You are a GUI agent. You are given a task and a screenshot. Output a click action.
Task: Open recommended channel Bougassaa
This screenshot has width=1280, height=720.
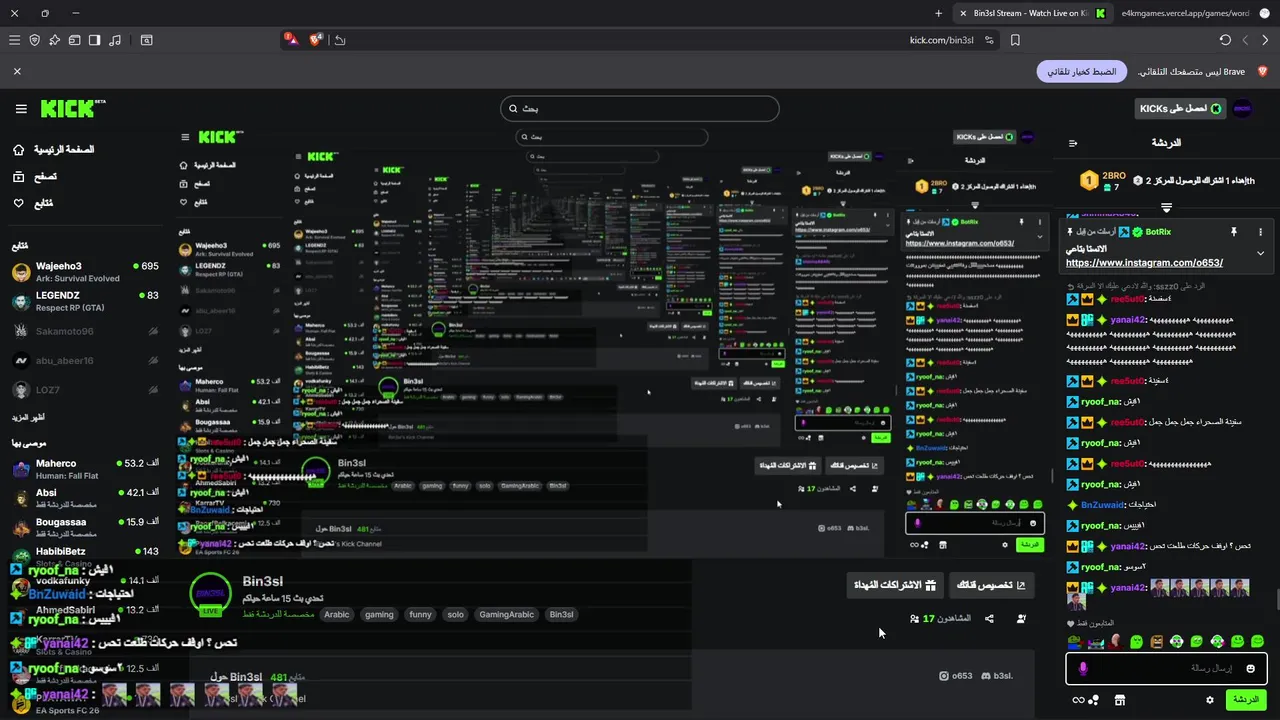coord(85,527)
